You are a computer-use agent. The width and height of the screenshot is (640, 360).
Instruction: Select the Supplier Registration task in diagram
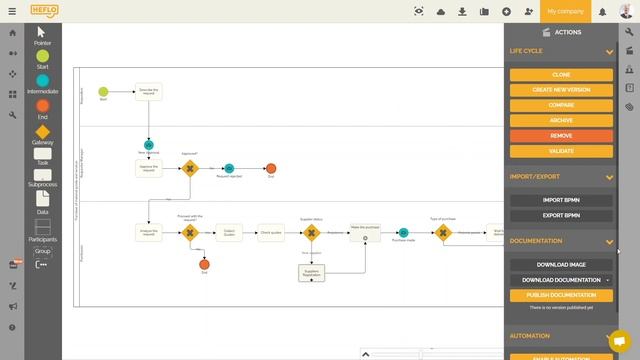311,273
